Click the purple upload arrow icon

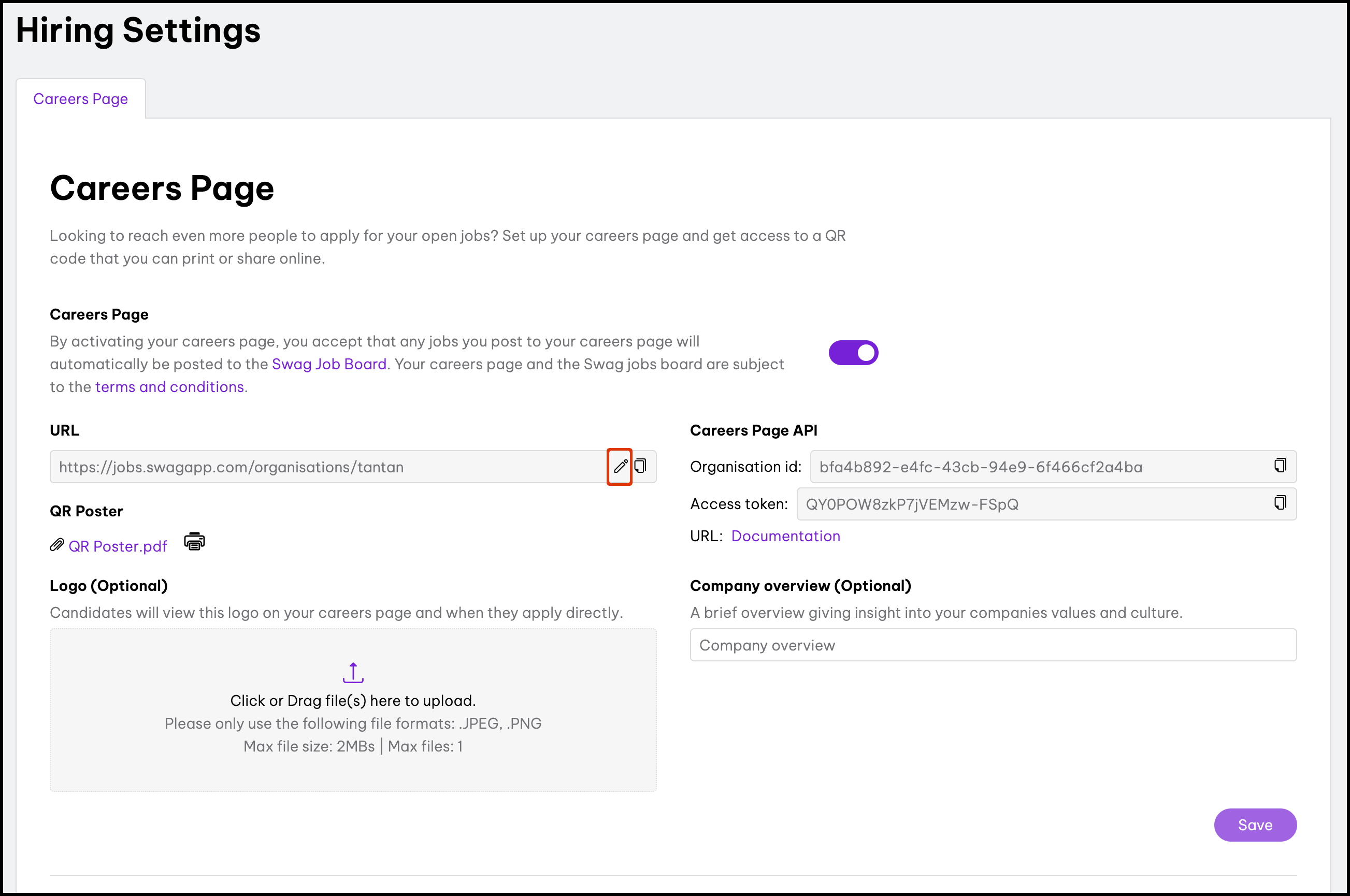(x=353, y=673)
